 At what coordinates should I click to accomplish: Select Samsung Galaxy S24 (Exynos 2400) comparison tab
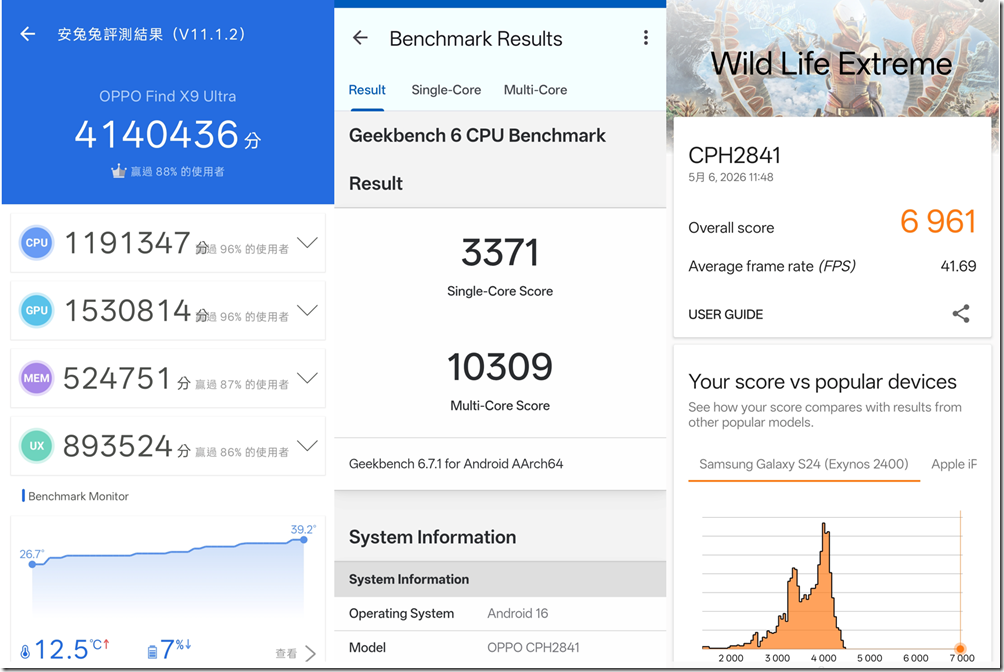pyautogui.click(x=804, y=464)
